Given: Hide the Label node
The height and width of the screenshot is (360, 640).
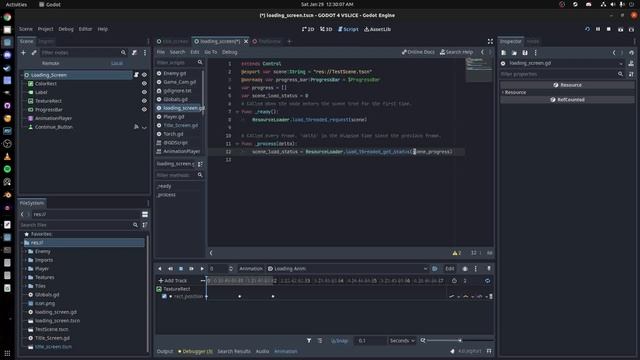Looking at the screenshot, I should click(144, 92).
